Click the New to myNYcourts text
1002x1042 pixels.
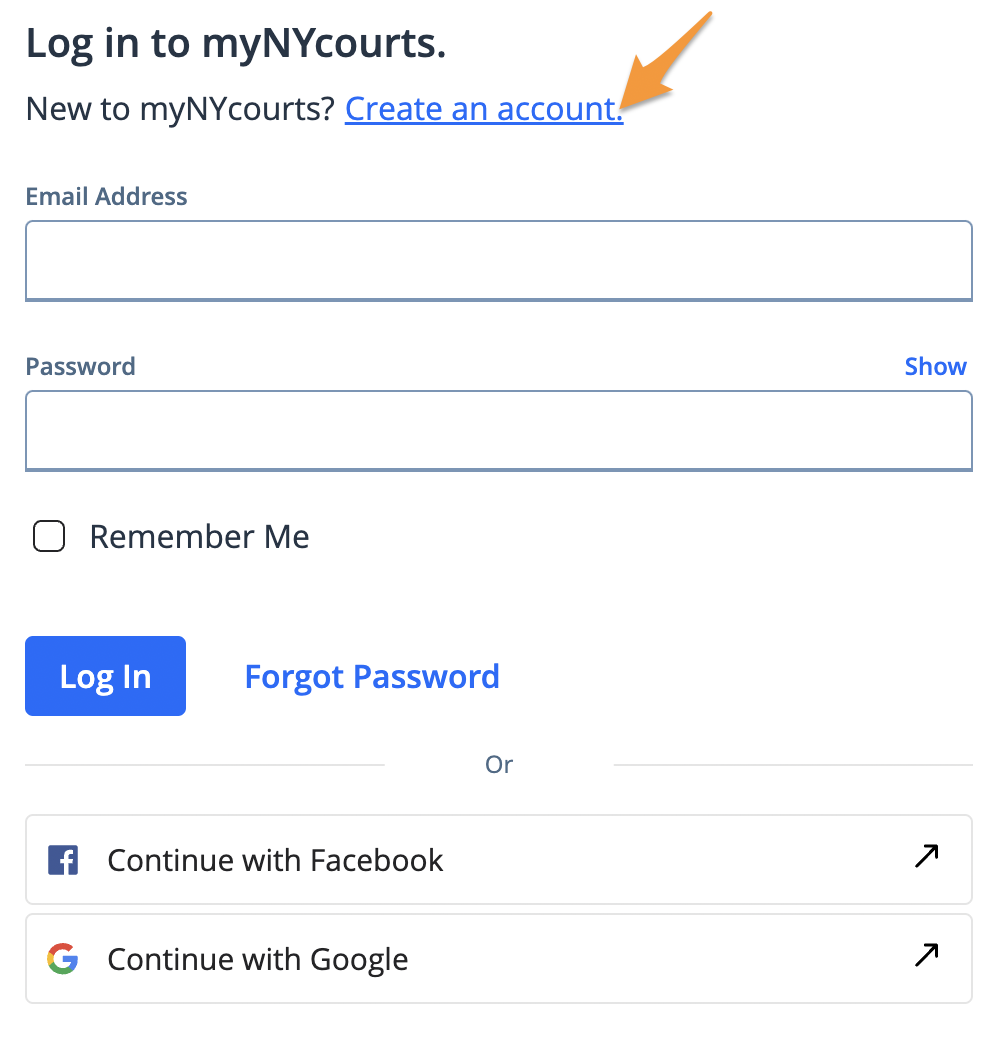pyautogui.click(x=179, y=109)
